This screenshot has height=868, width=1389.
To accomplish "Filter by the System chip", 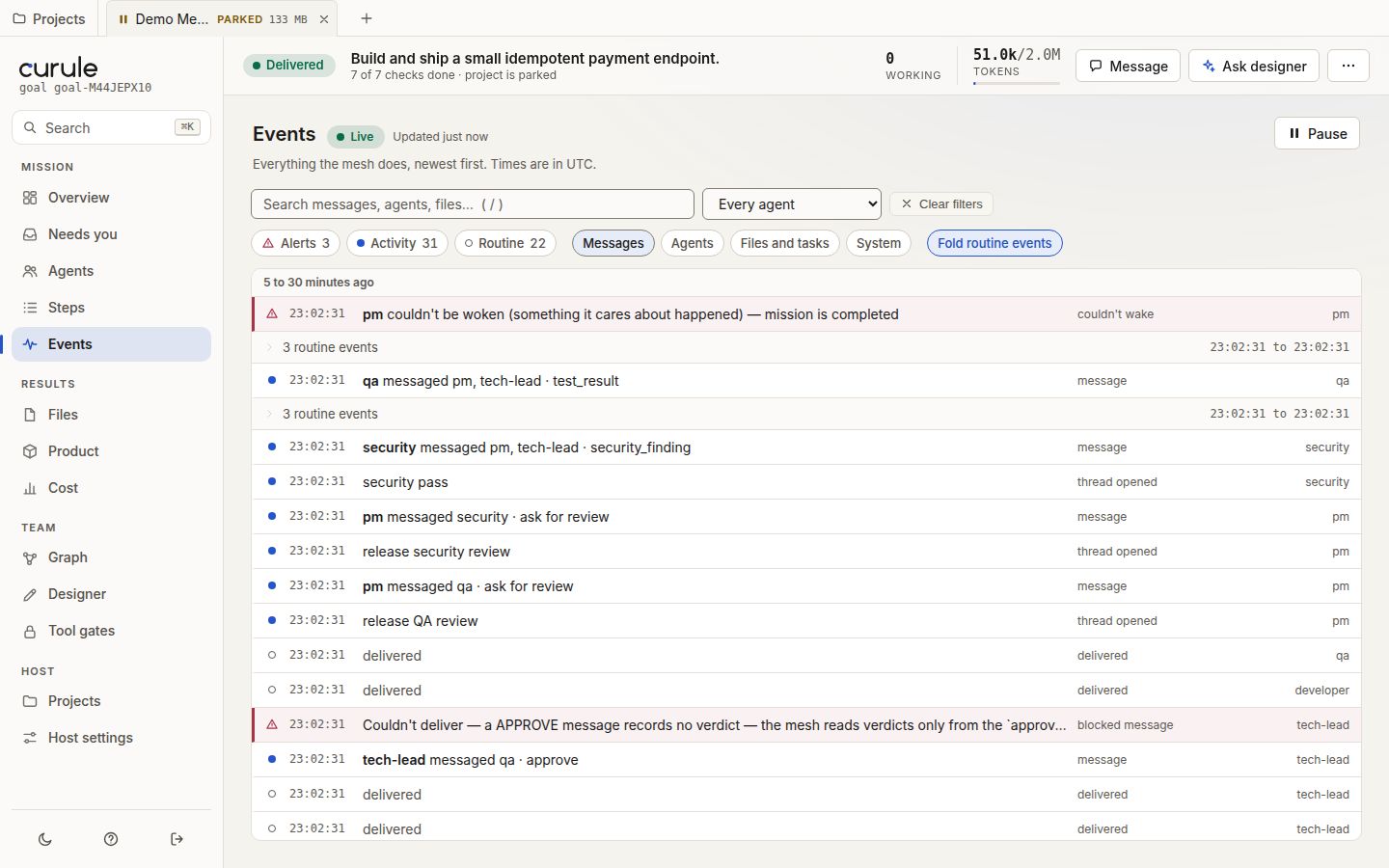I will 879,243.
